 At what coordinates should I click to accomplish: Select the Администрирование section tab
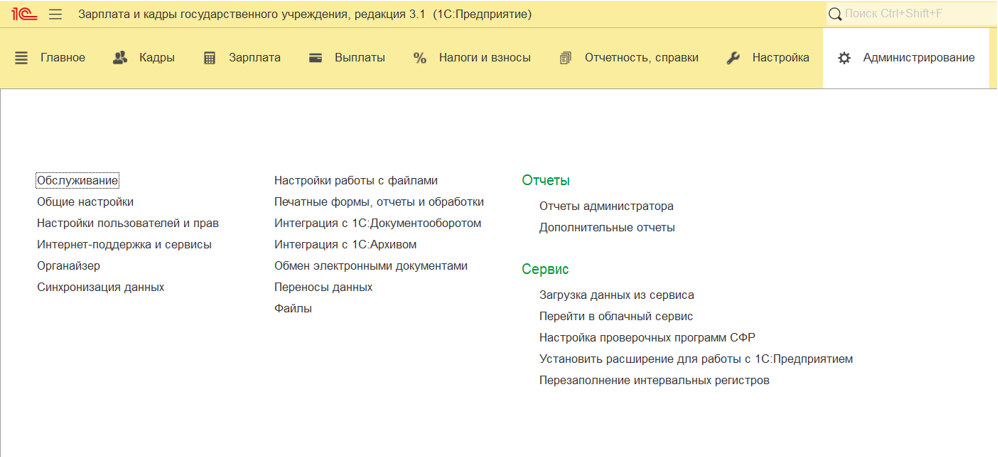point(906,58)
